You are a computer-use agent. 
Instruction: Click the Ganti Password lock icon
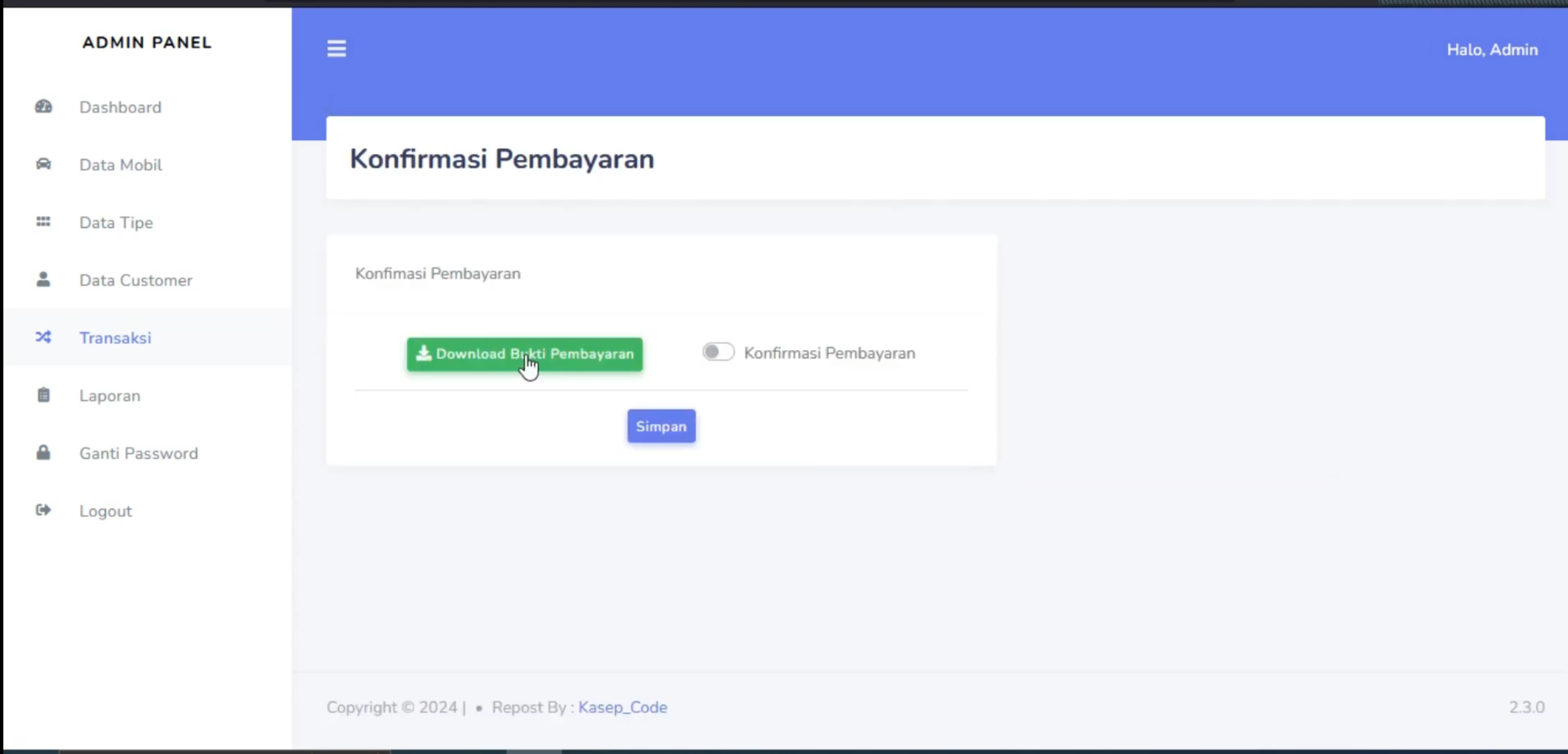43,453
